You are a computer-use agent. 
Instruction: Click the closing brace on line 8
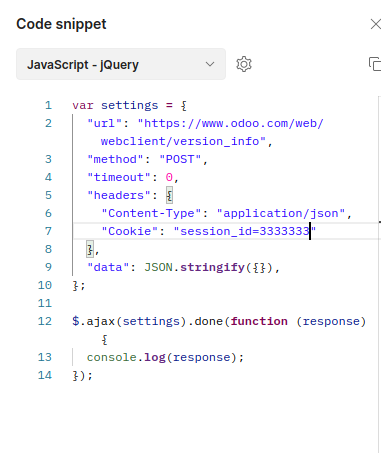(x=90, y=249)
